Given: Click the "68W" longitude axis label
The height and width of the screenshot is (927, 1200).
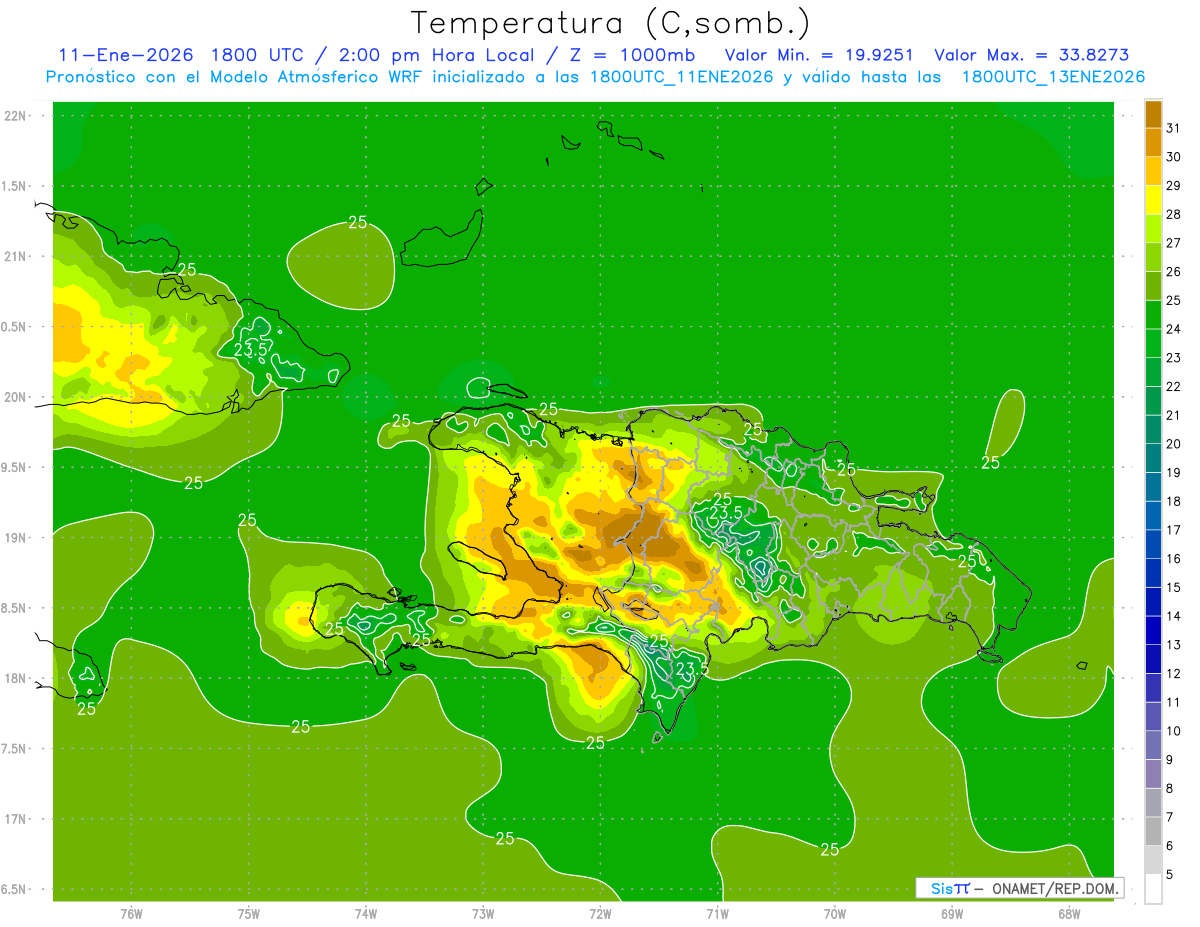Looking at the screenshot, I should [x=1069, y=913].
